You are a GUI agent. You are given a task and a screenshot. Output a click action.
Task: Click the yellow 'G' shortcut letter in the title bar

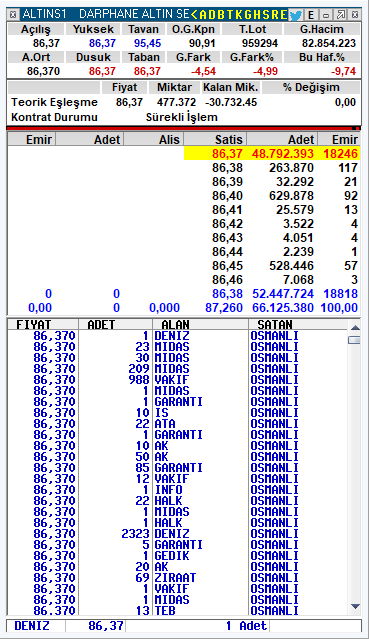point(247,15)
